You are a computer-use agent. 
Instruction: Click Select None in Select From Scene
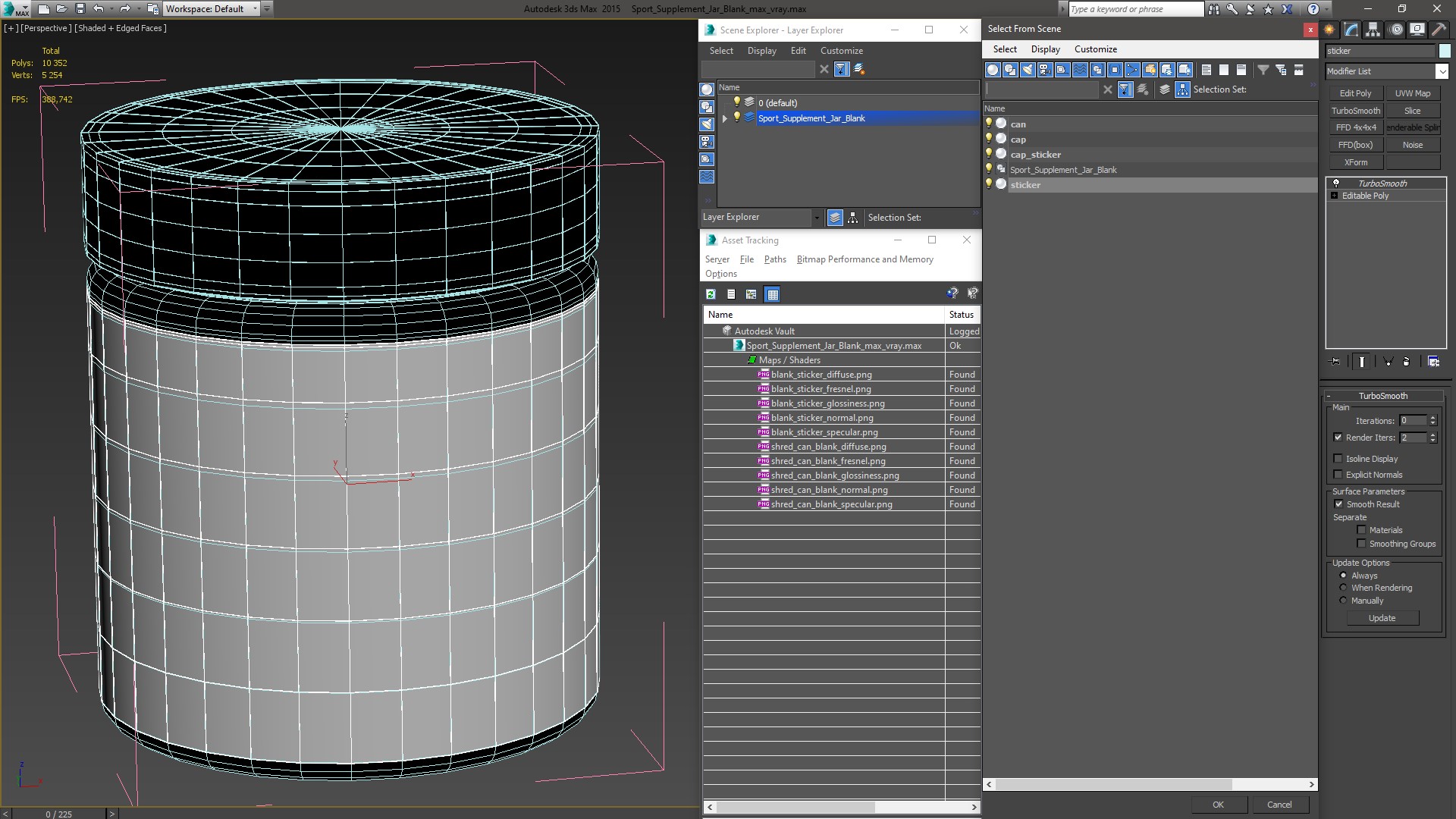[1224, 70]
